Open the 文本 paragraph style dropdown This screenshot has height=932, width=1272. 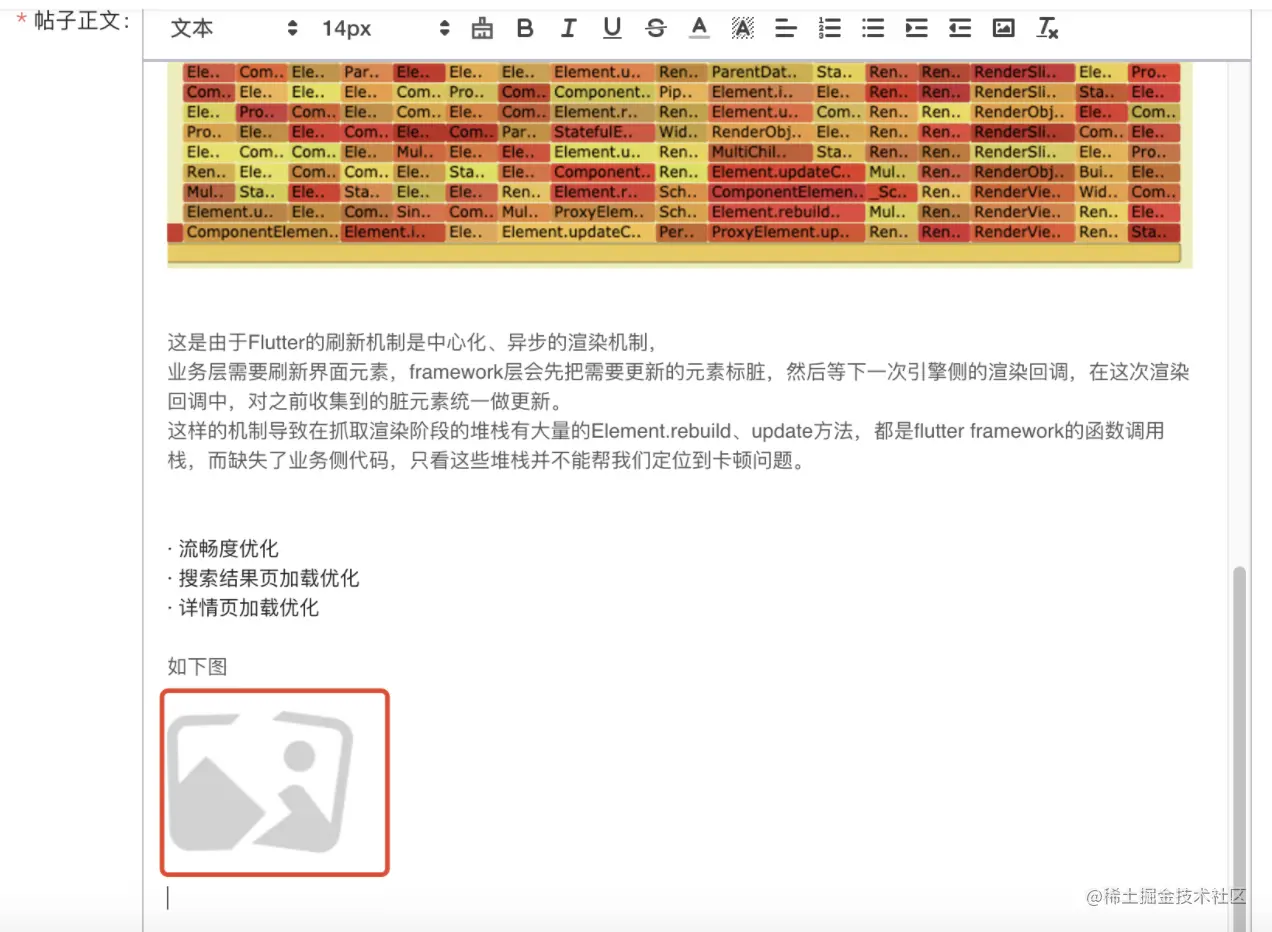click(233, 29)
